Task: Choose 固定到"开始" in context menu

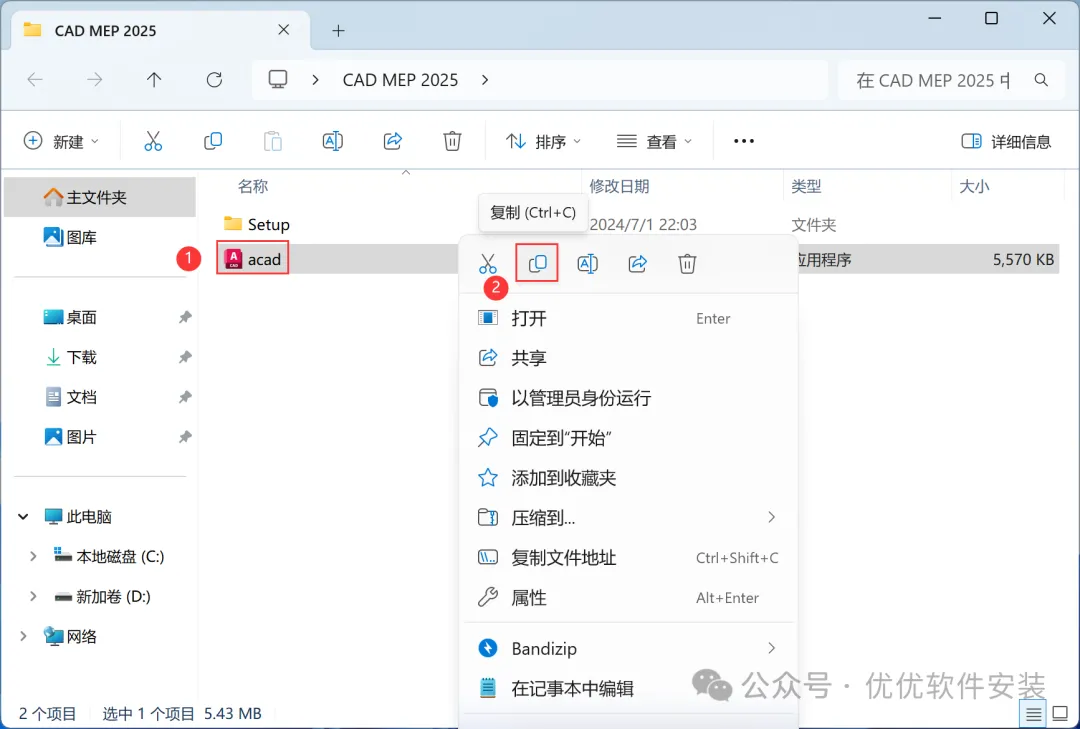Action: coord(628,438)
